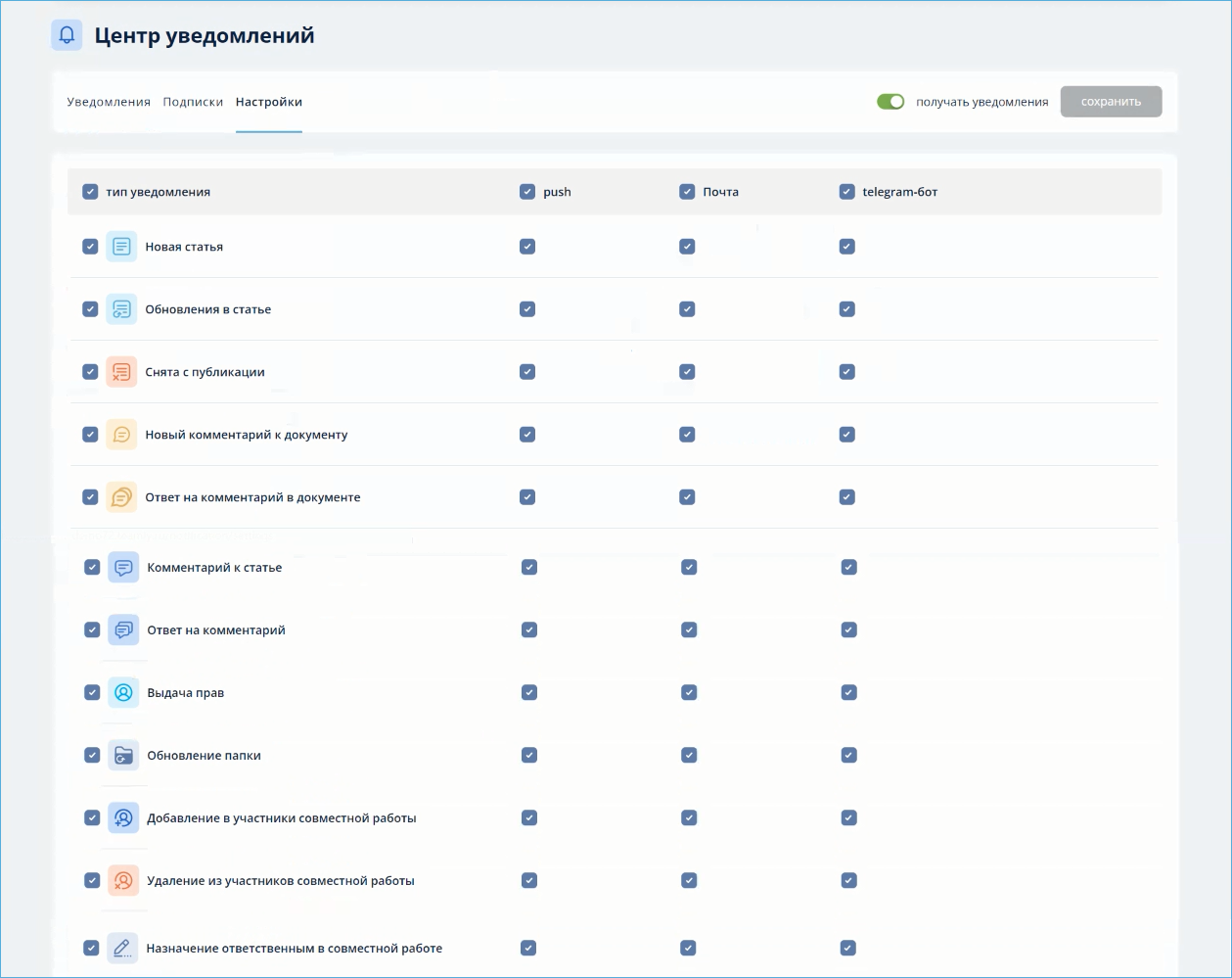Image resolution: width=1232 pixels, height=978 pixels.
Task: Click the Новый комментарий к документу icon
Action: (121, 434)
